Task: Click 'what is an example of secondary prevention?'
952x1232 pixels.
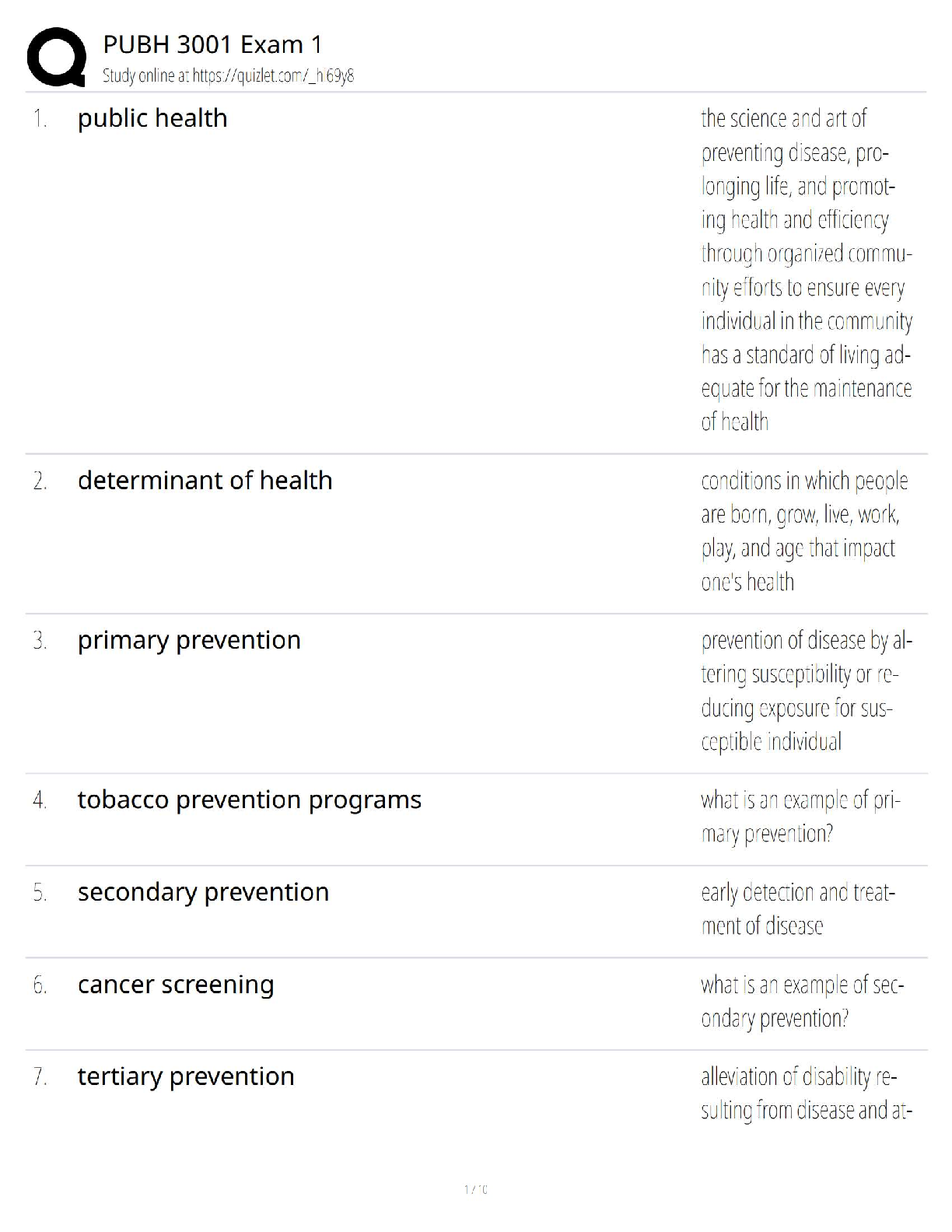Action: (x=801, y=1001)
